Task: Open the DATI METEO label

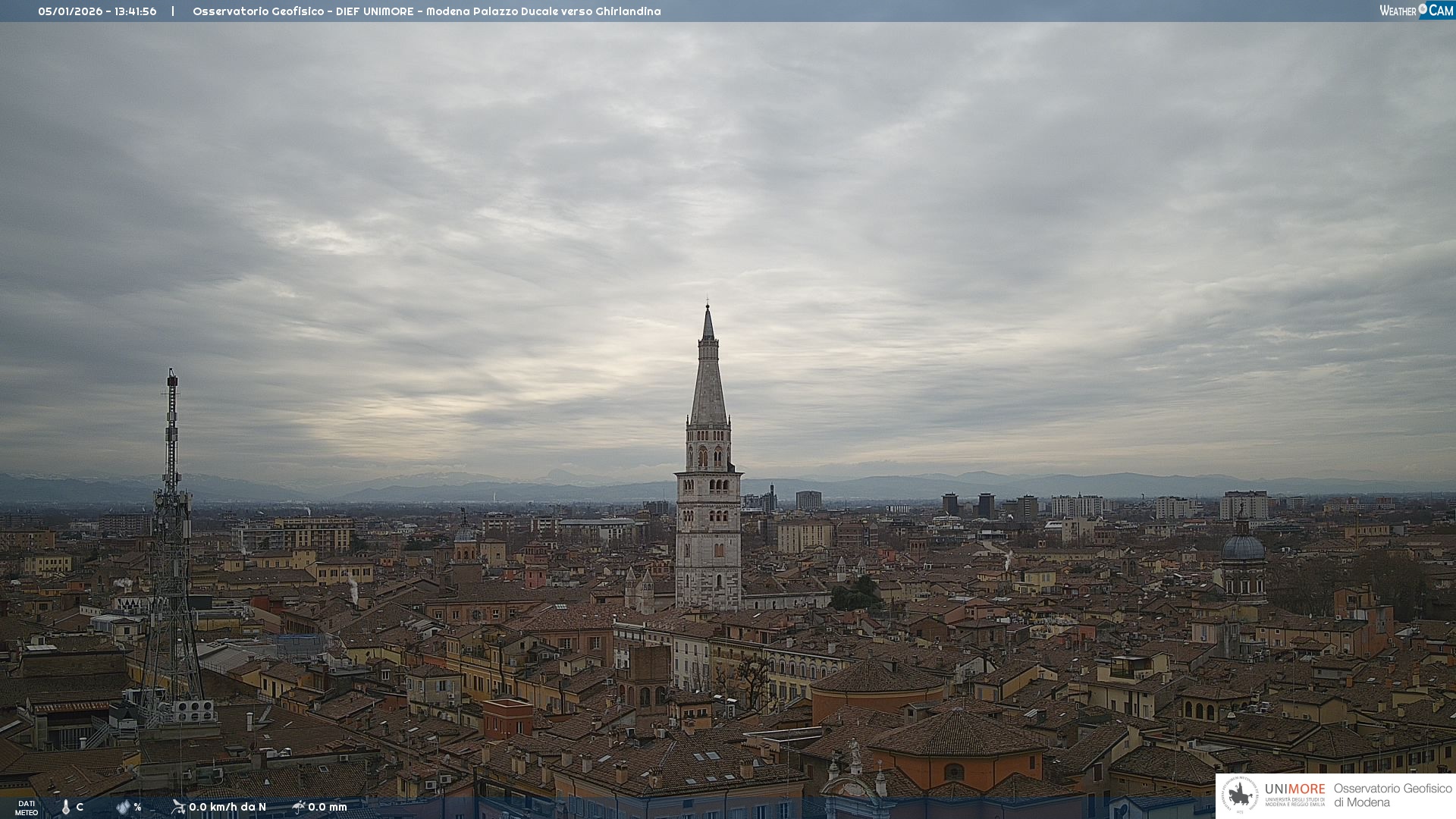Action: click(x=27, y=808)
